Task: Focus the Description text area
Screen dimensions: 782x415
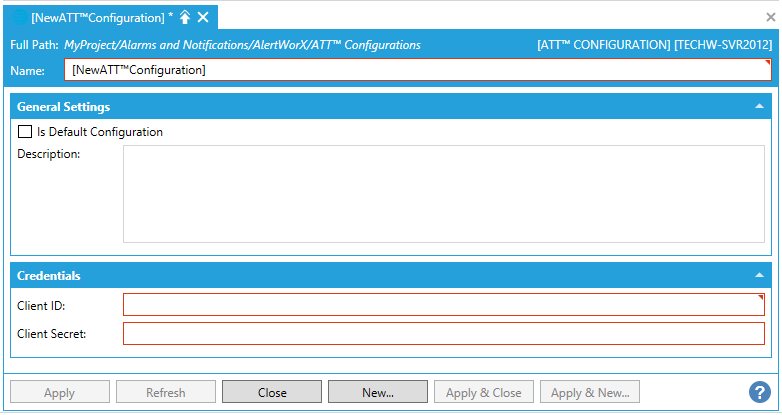Action: coord(443,195)
